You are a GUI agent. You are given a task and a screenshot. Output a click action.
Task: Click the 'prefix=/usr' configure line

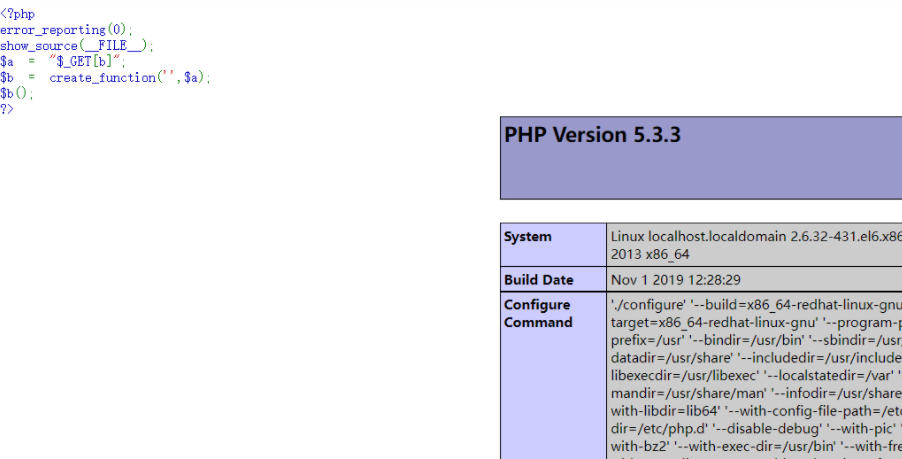(756, 341)
